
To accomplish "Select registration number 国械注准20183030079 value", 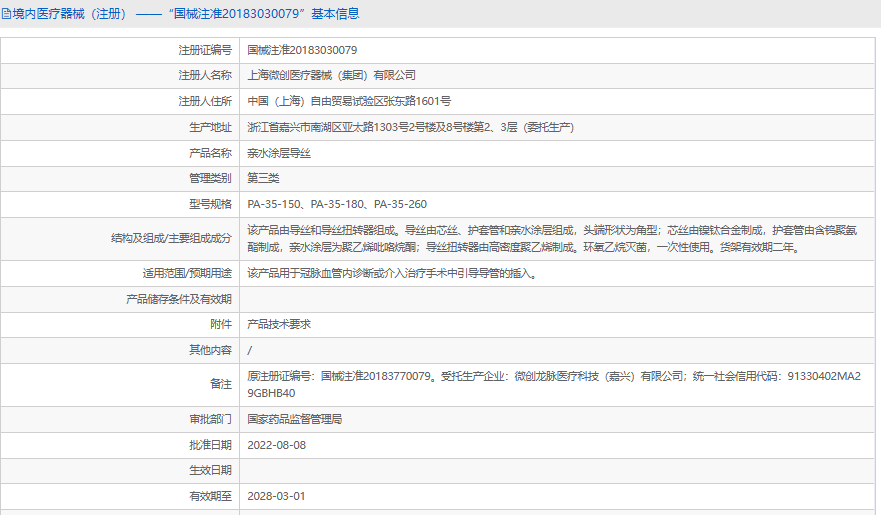I will coord(302,50).
